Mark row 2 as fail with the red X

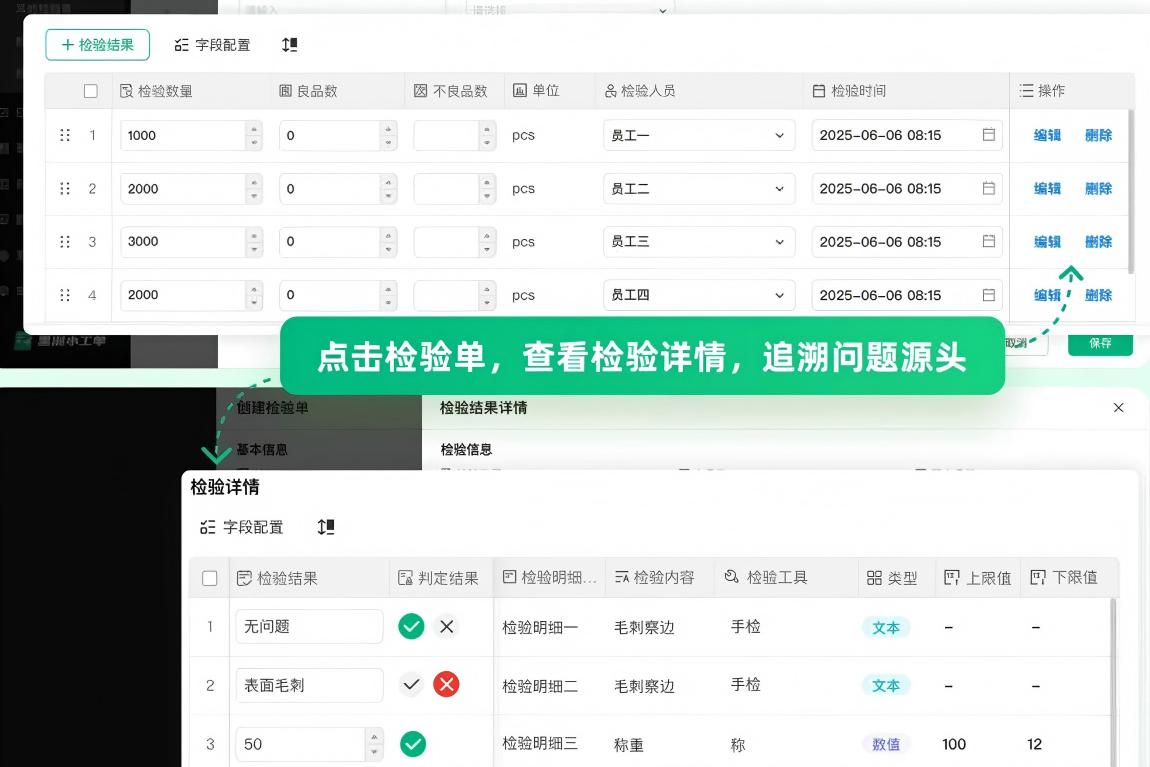point(446,685)
